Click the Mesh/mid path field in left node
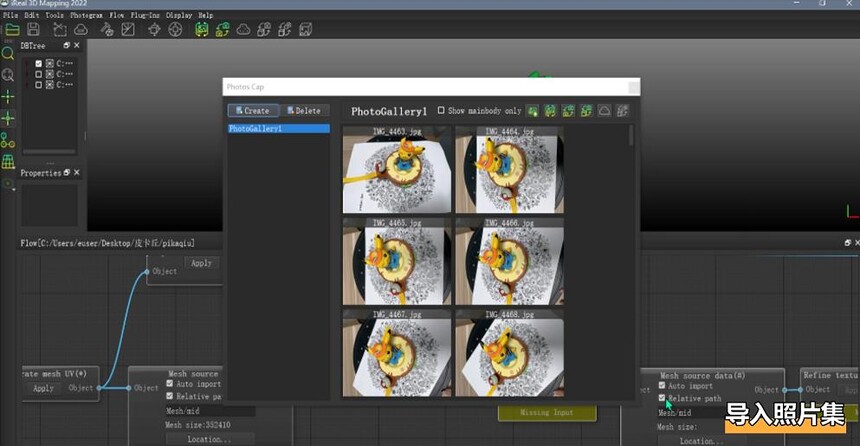The image size is (860, 446). (x=210, y=411)
